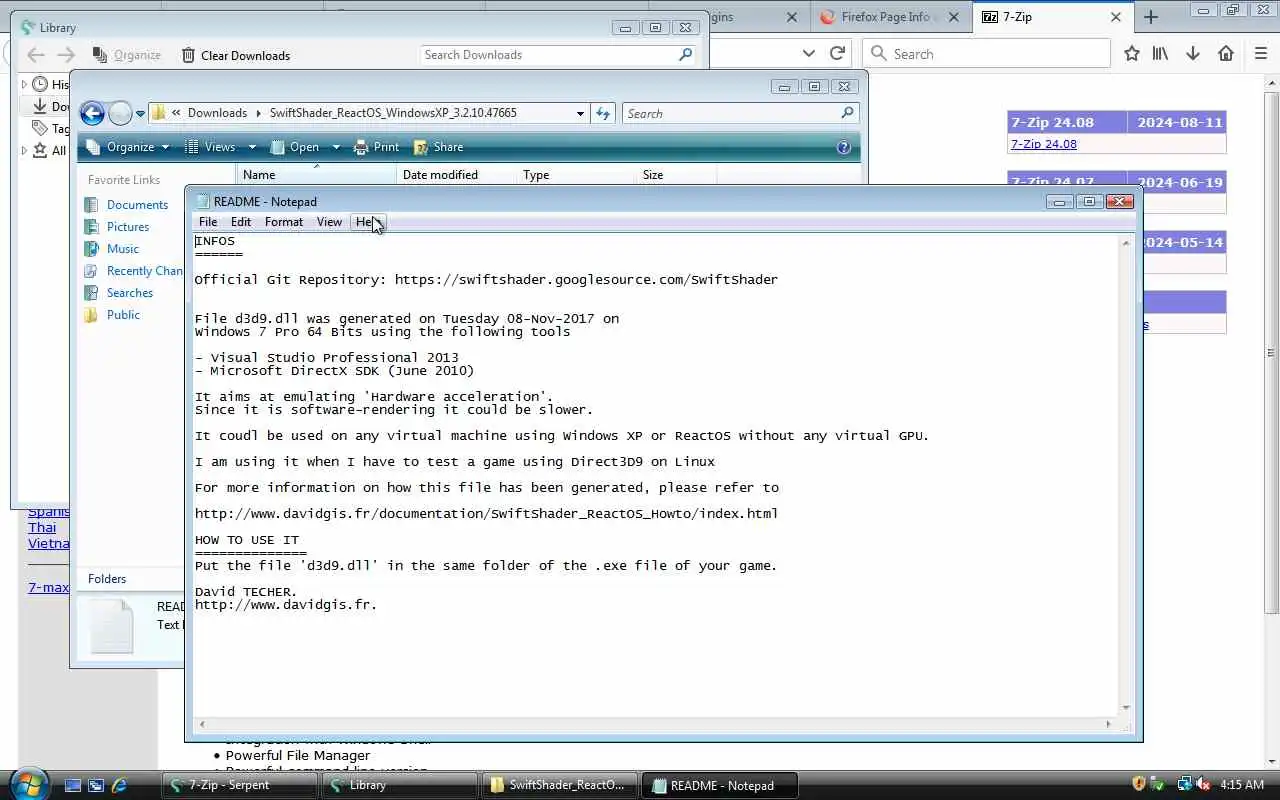This screenshot has width=1280, height=800.
Task: Click Print in Explorer toolbar
Action: pos(376,147)
